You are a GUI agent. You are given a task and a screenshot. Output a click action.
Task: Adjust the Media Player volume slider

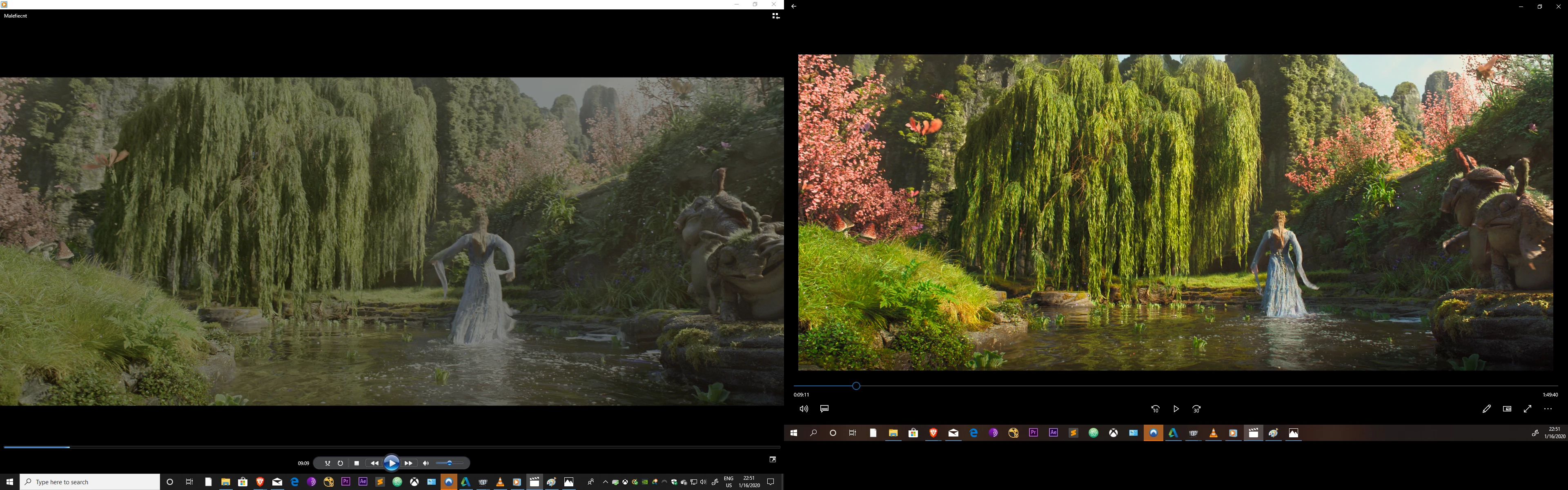450,463
